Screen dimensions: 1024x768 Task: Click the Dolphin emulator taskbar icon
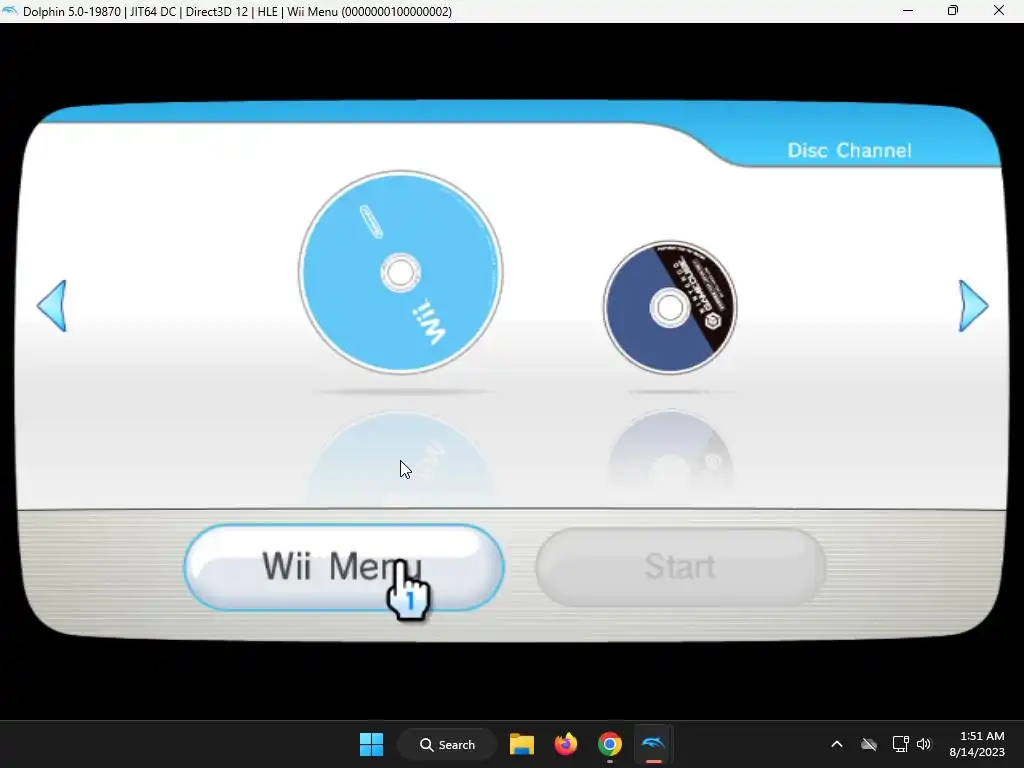[x=653, y=744]
